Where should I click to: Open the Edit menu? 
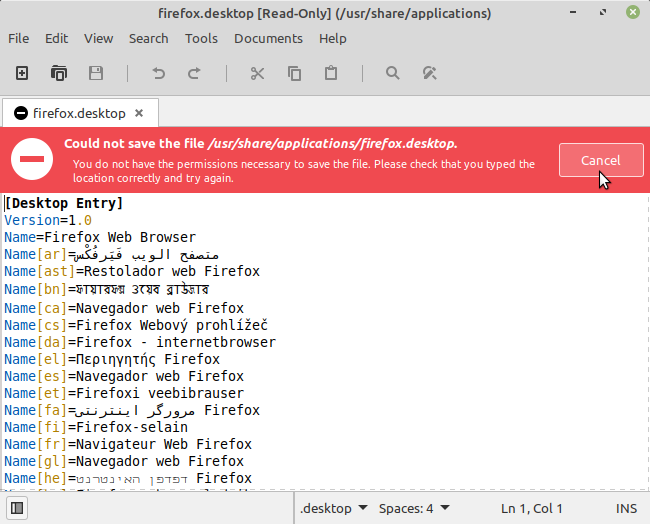56,39
